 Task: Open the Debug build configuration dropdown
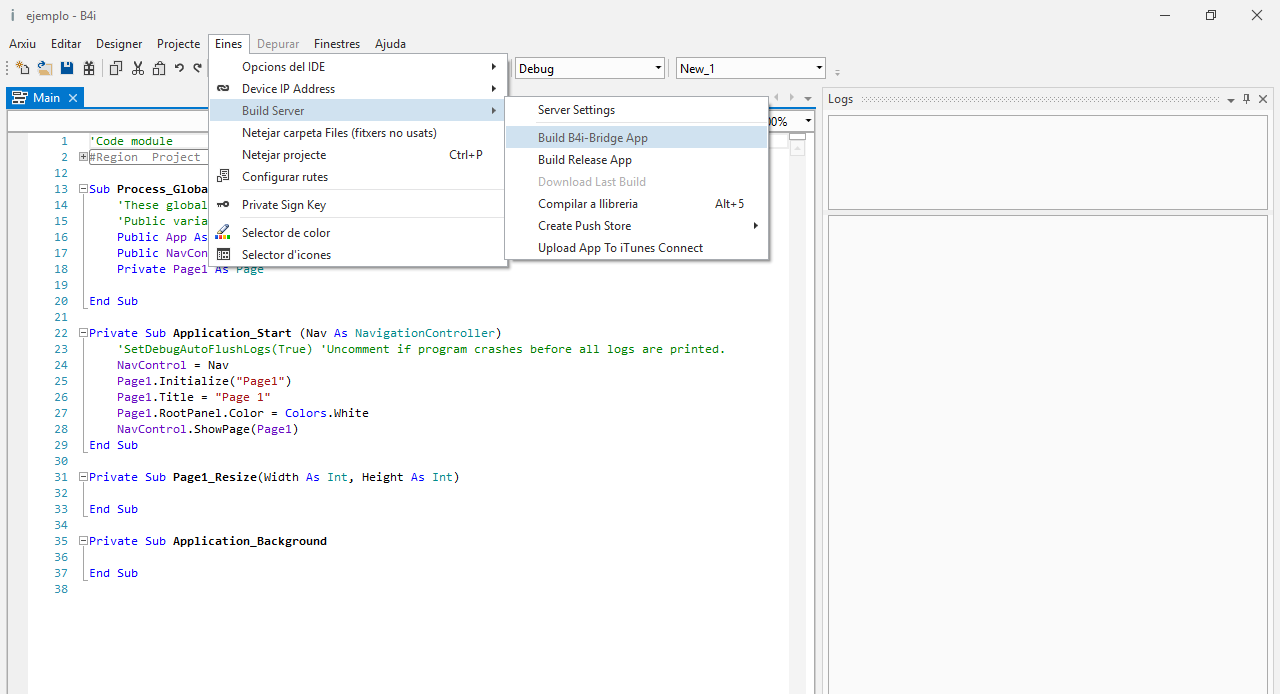pyautogui.click(x=658, y=69)
